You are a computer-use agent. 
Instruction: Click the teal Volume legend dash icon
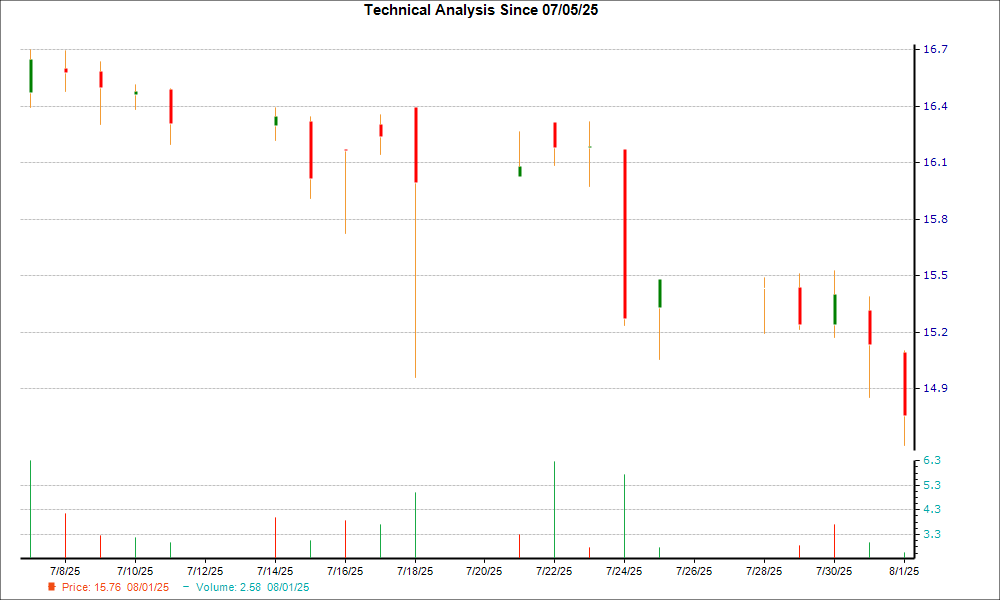(x=186, y=587)
